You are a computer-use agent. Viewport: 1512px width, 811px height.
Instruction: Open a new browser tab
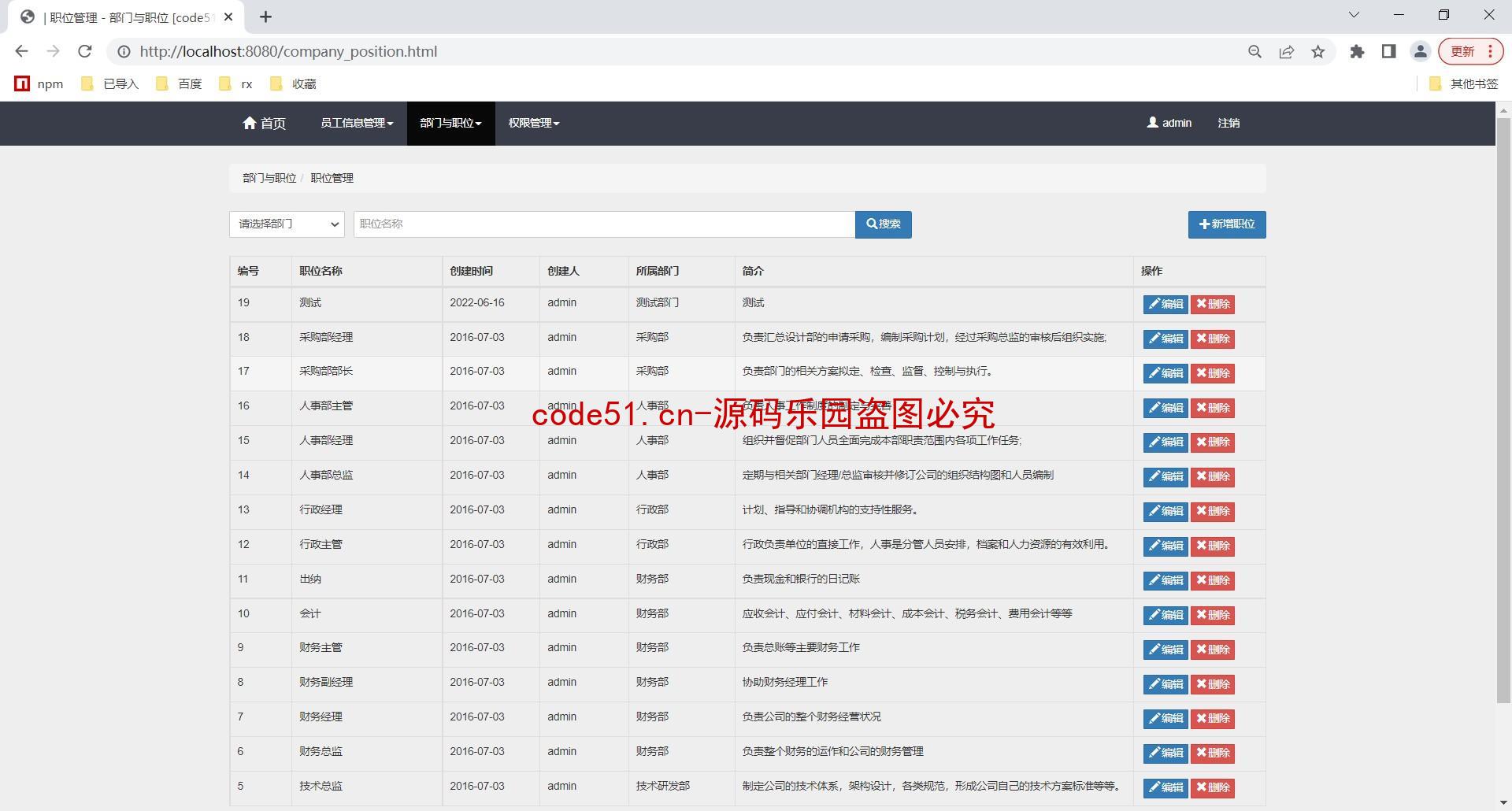266,17
